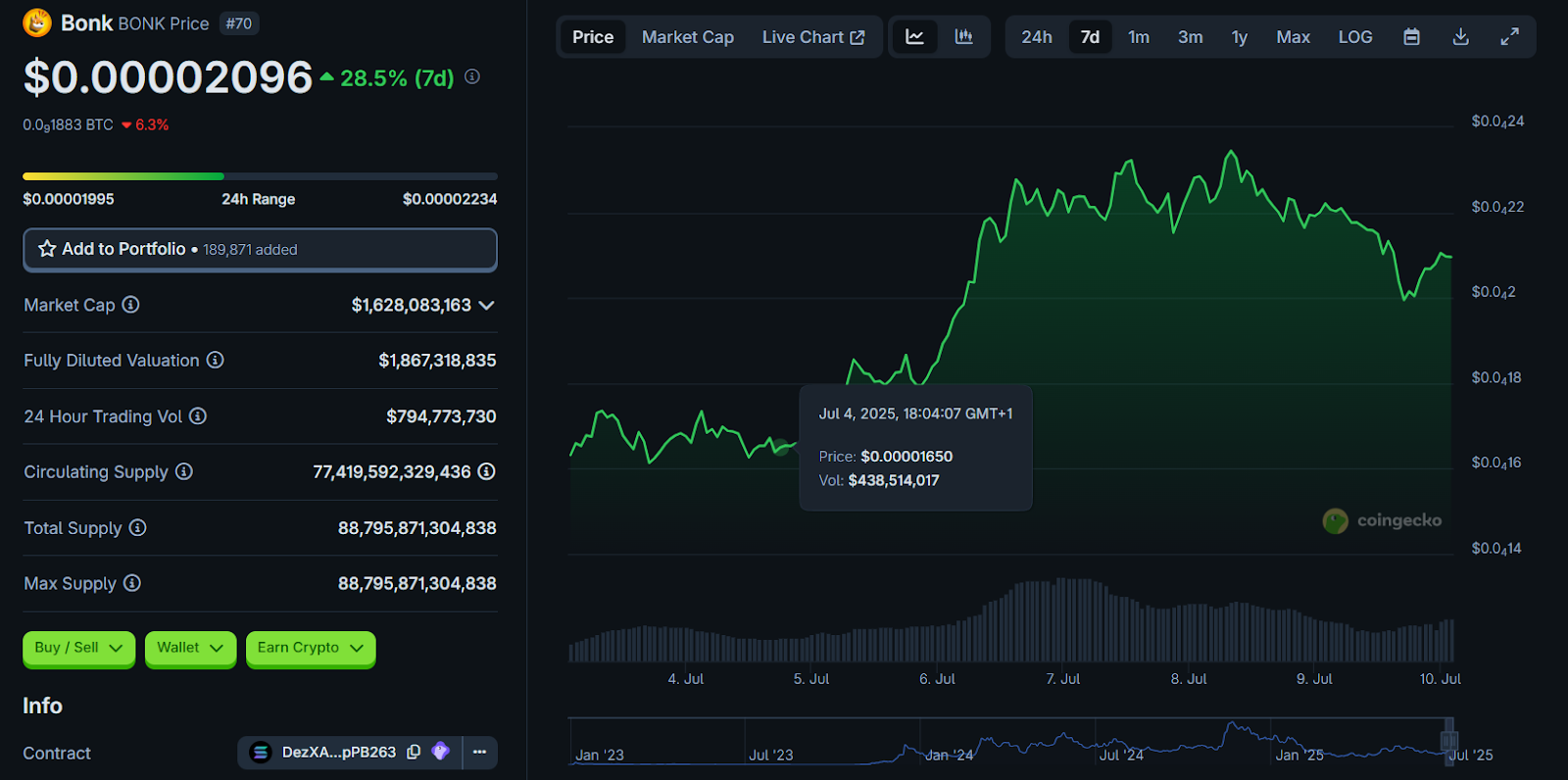Open more contract options ellipsis
Screen dimensions: 1568x780
point(479,753)
